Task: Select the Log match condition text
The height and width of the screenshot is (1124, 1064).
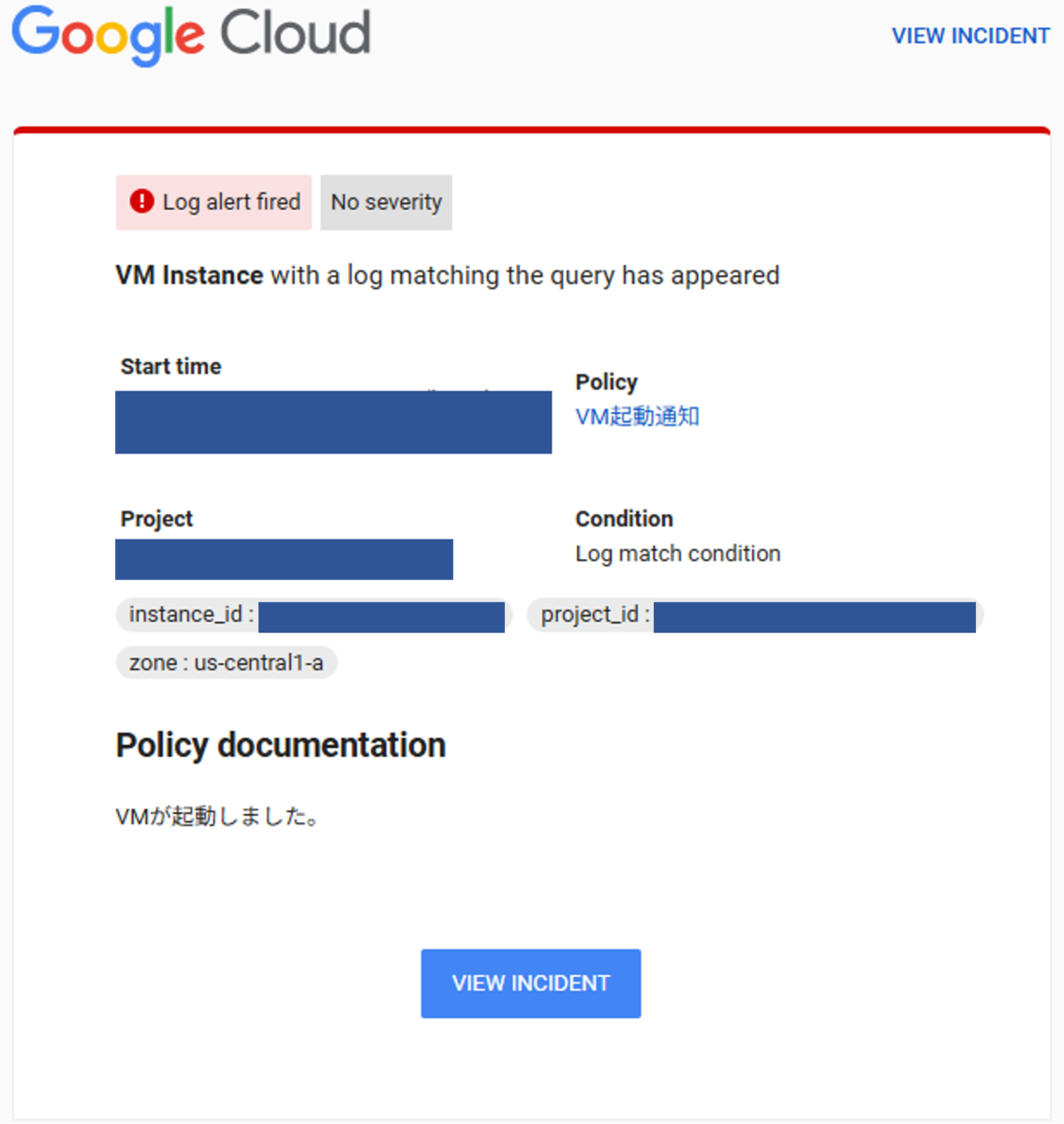Action: [x=678, y=554]
